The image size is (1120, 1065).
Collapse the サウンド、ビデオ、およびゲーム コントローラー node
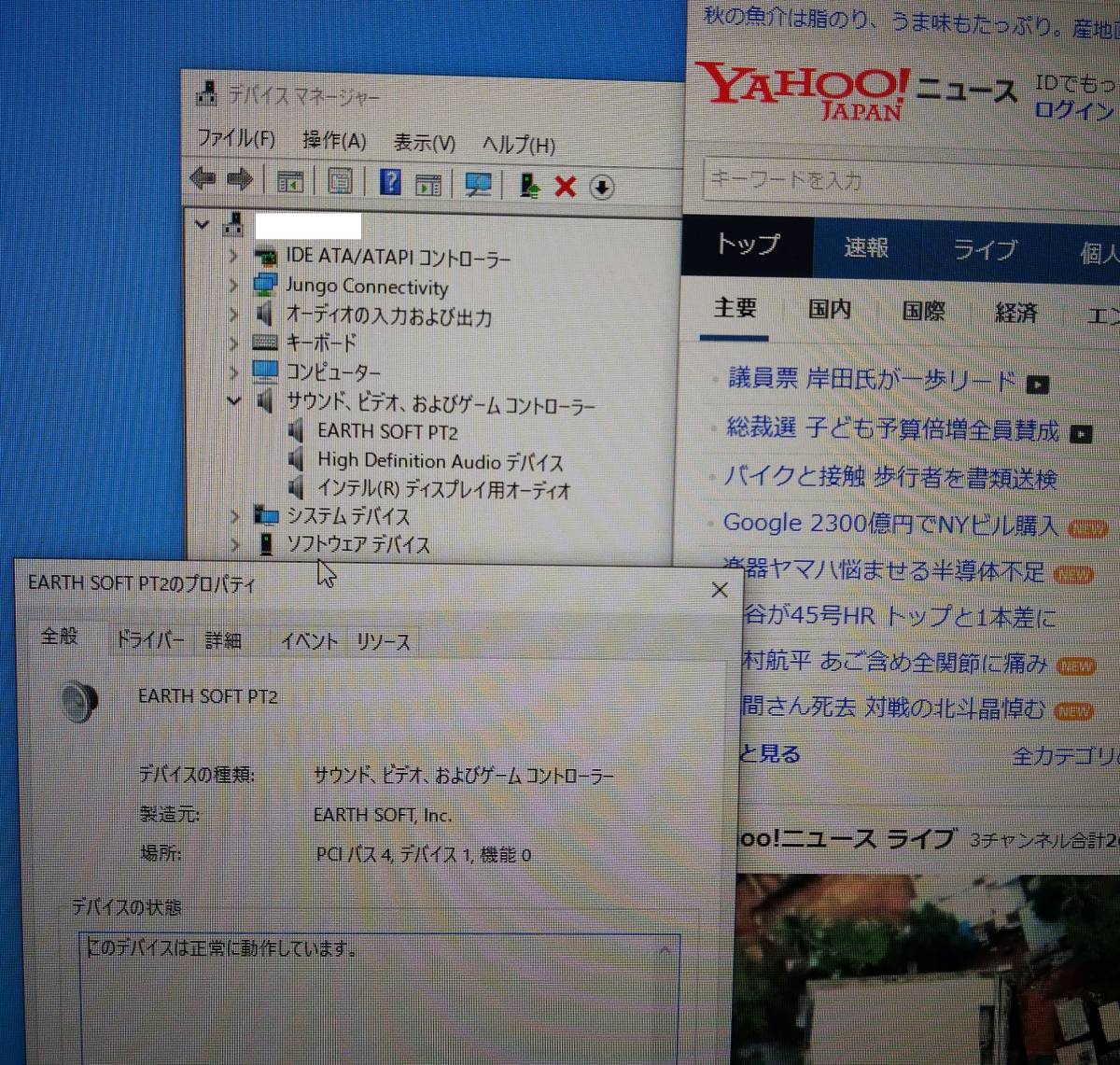[x=233, y=401]
